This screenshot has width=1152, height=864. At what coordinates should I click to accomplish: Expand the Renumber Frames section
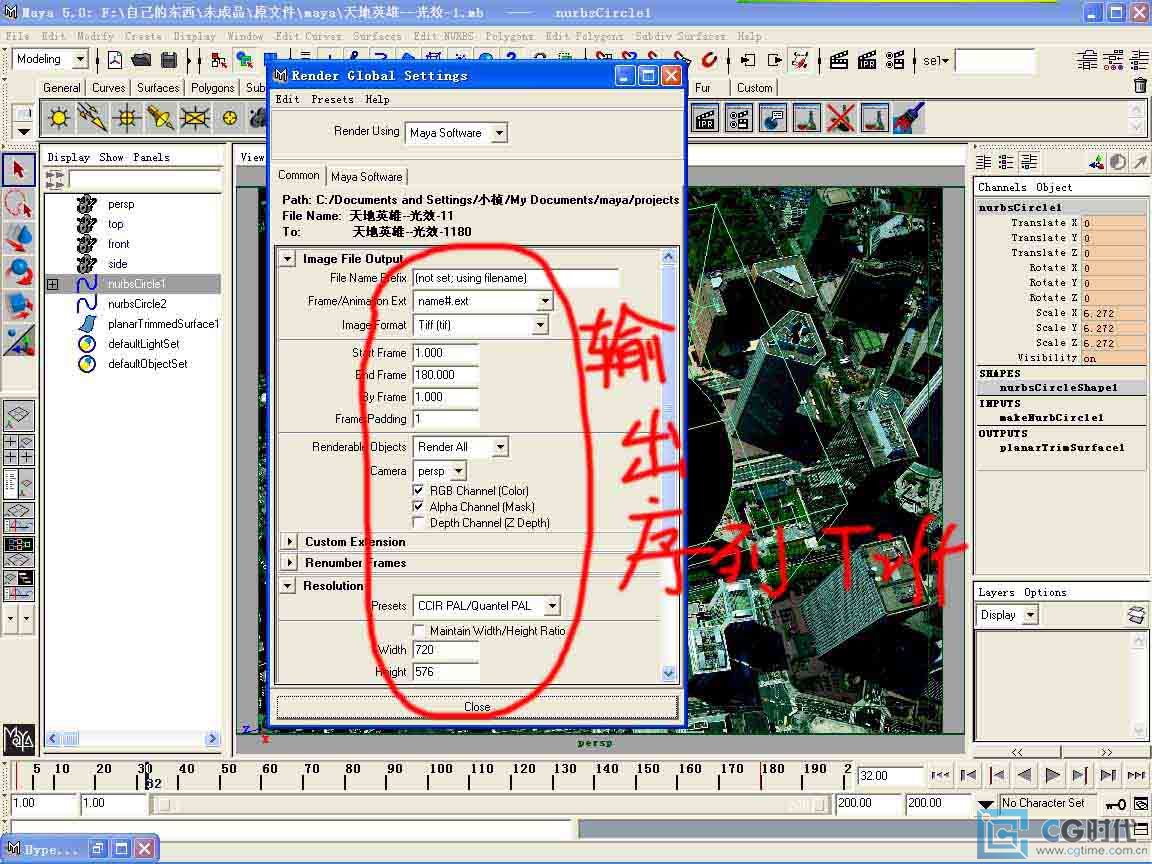(x=289, y=563)
